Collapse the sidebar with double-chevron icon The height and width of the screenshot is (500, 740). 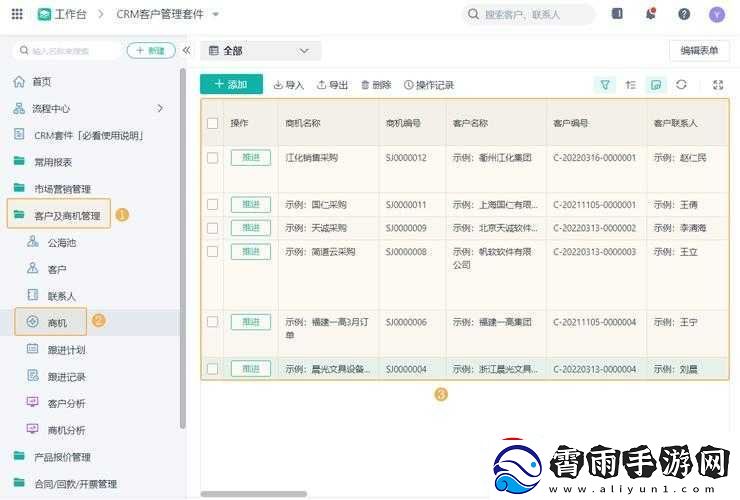(x=186, y=50)
